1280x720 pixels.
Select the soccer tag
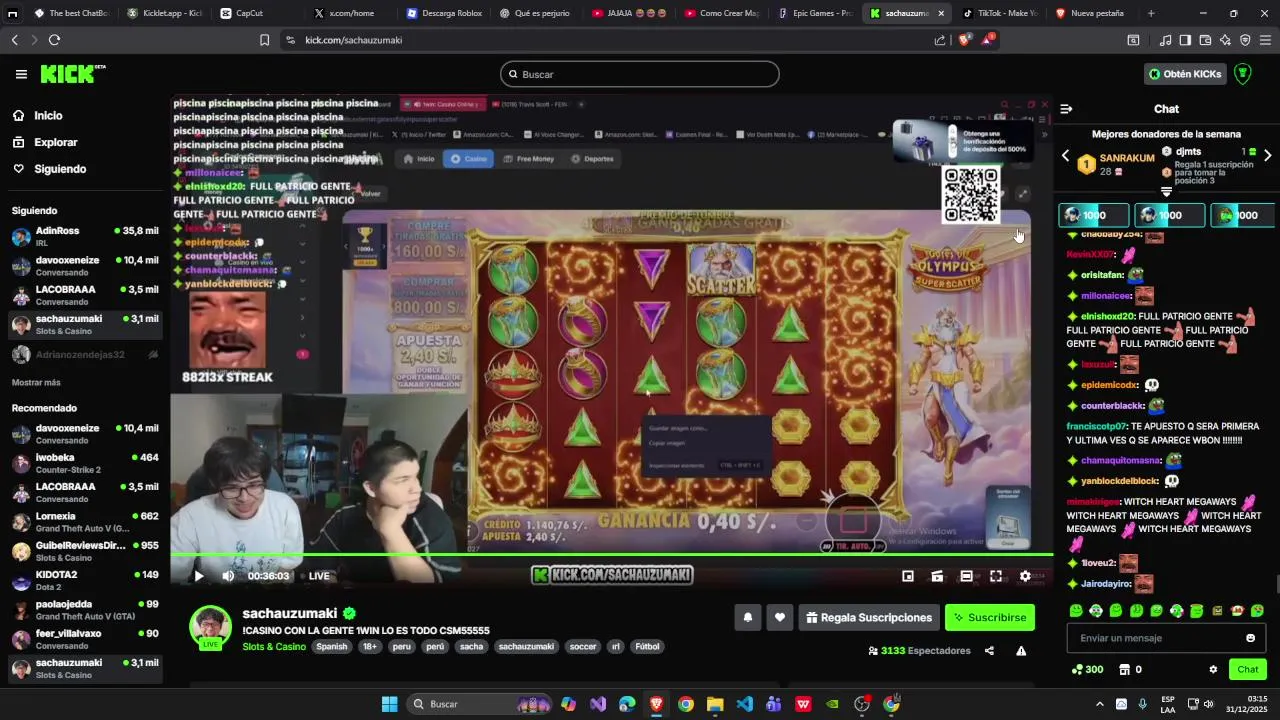click(x=583, y=647)
